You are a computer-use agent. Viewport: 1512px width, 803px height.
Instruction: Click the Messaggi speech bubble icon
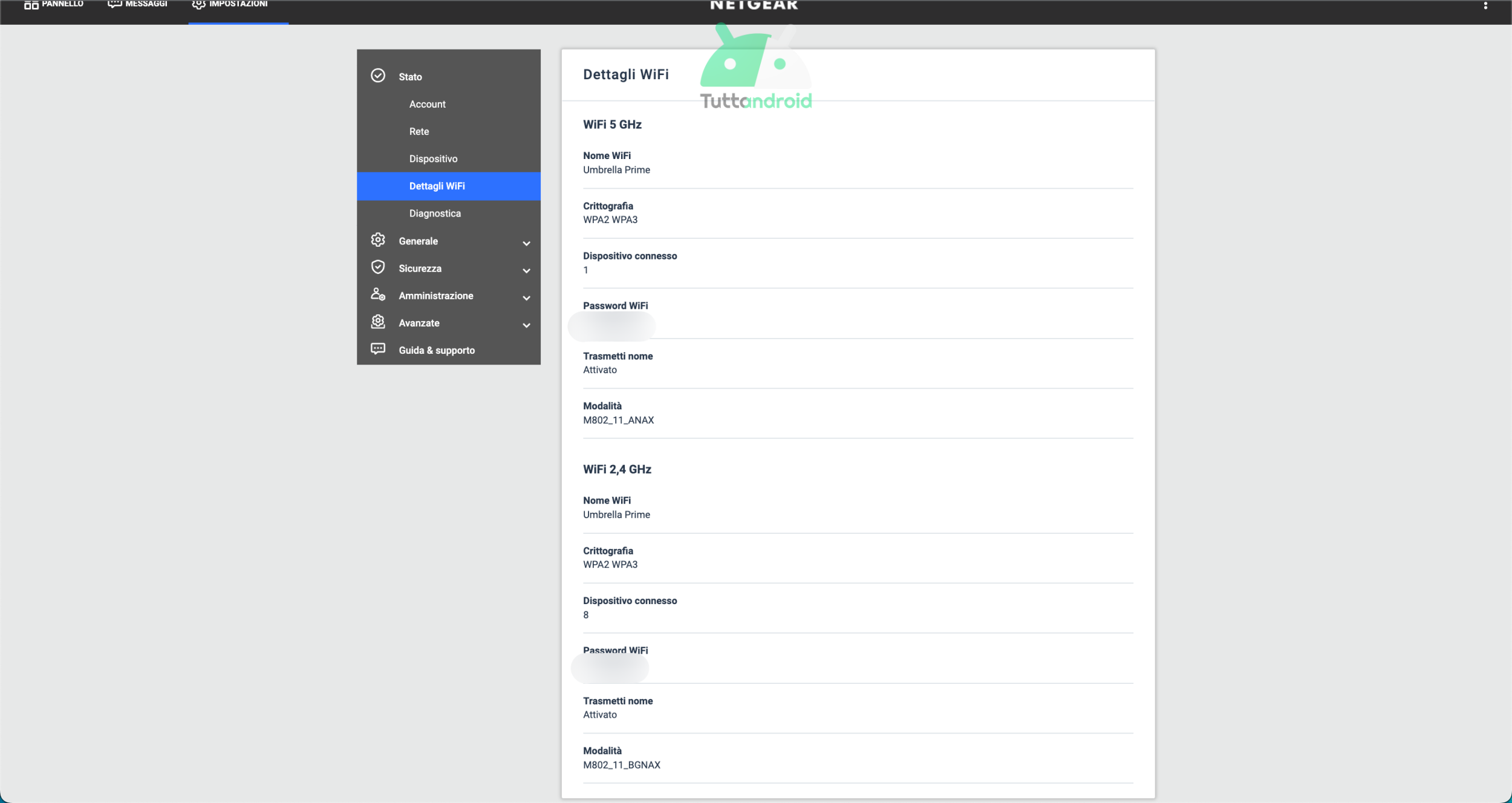[114, 5]
